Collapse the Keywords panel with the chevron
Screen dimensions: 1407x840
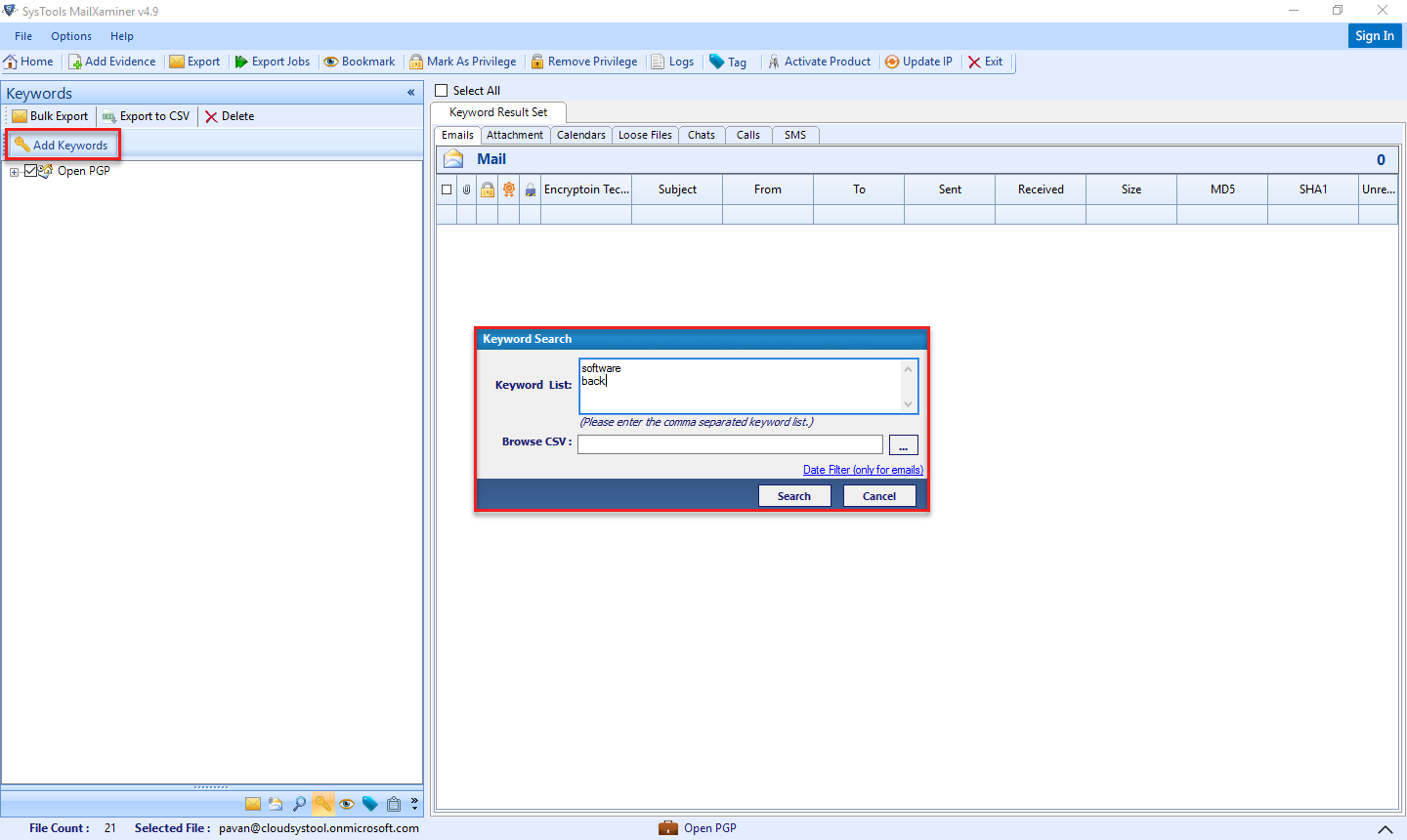(410, 93)
